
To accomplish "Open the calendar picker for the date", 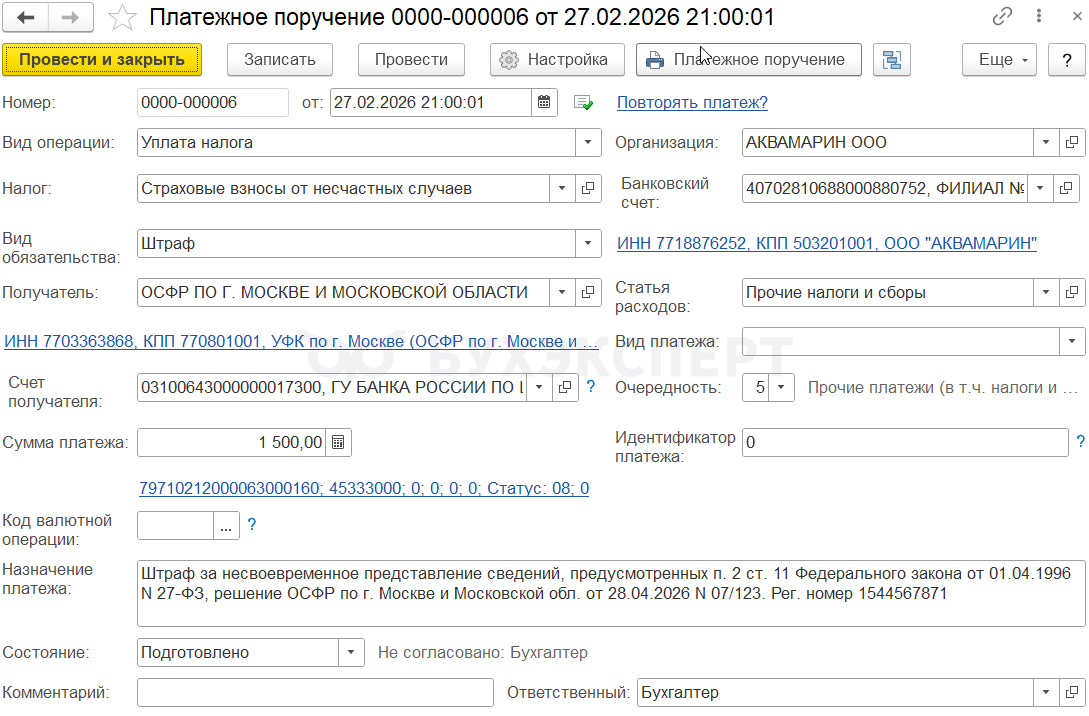I will (544, 102).
